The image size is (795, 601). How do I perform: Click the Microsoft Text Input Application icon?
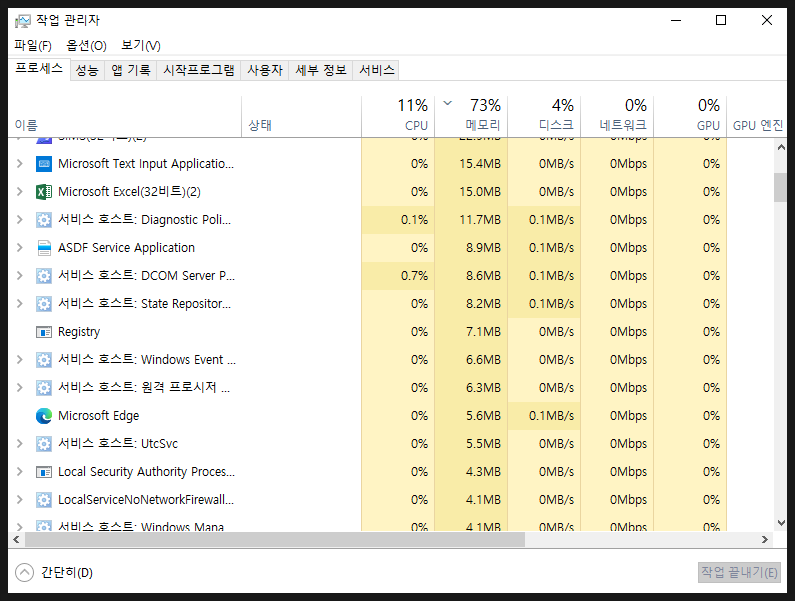(44, 164)
